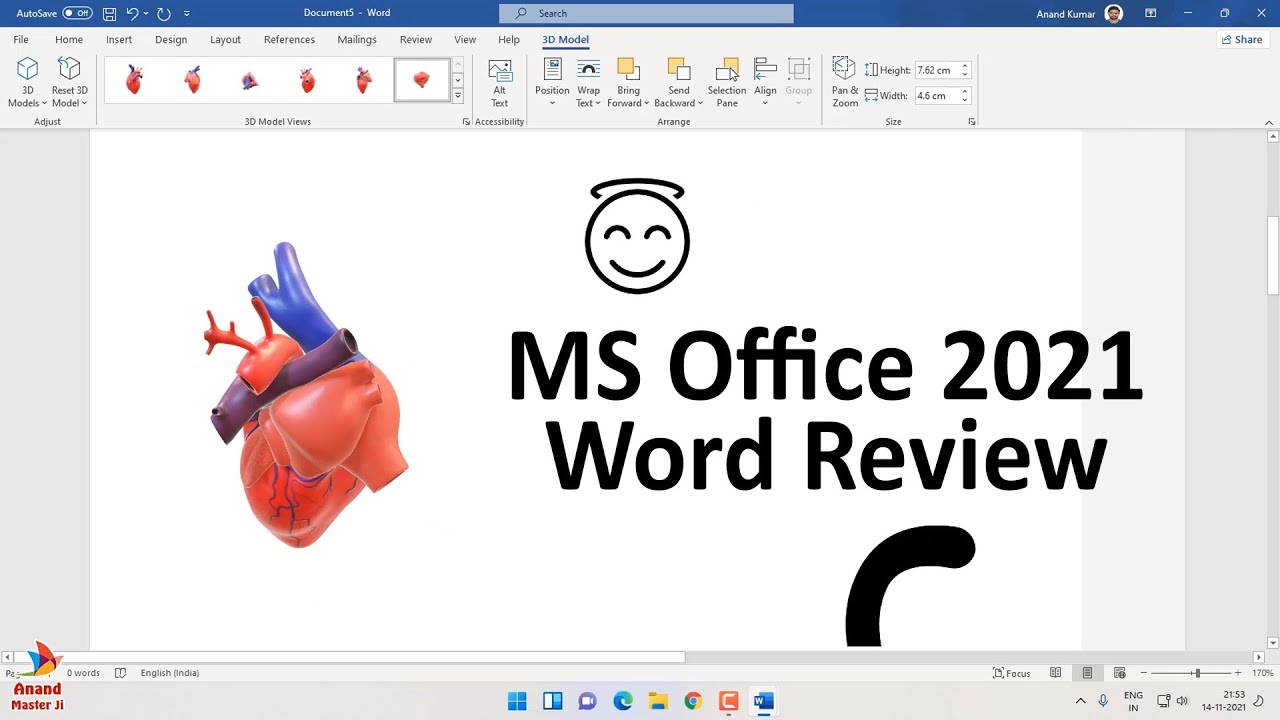Undo the last action
Image resolution: width=1280 pixels, height=720 pixels.
pyautogui.click(x=132, y=13)
